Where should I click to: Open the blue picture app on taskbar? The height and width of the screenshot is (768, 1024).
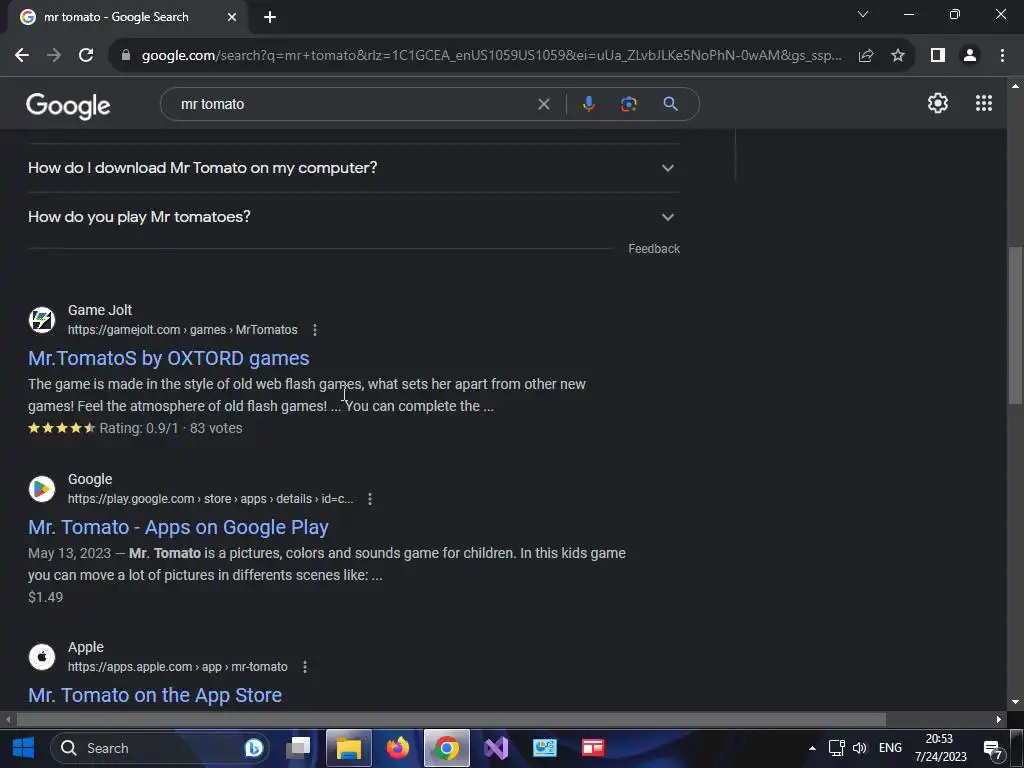(544, 748)
